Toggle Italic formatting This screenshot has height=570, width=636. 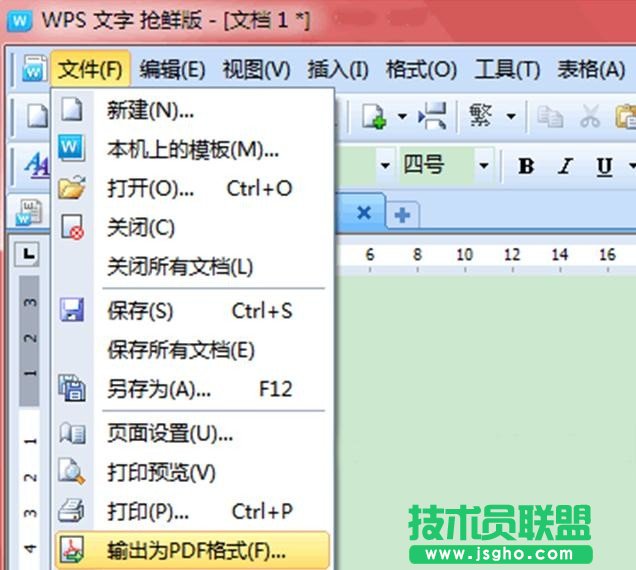click(565, 166)
